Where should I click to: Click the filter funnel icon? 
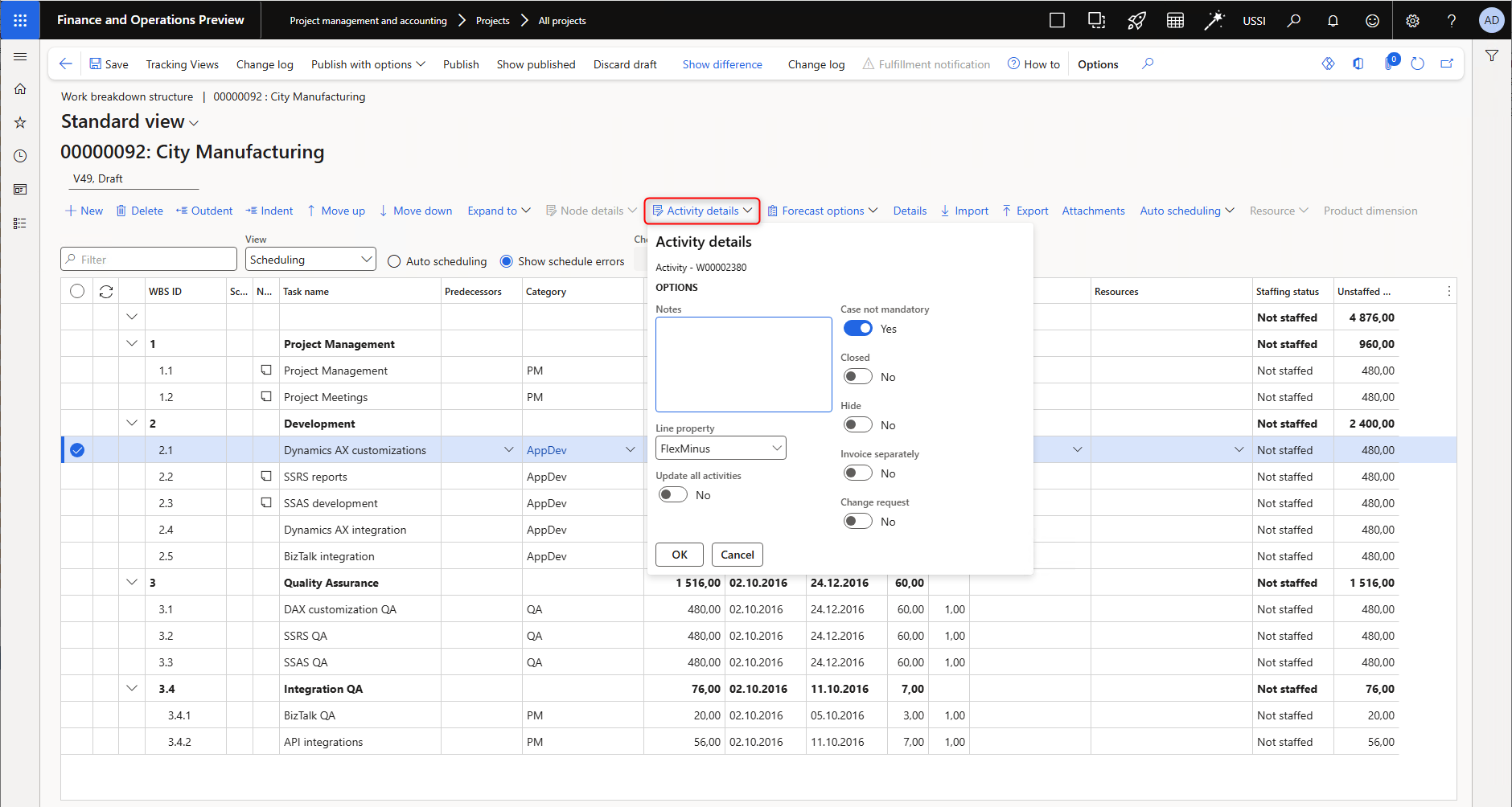pos(1492,56)
